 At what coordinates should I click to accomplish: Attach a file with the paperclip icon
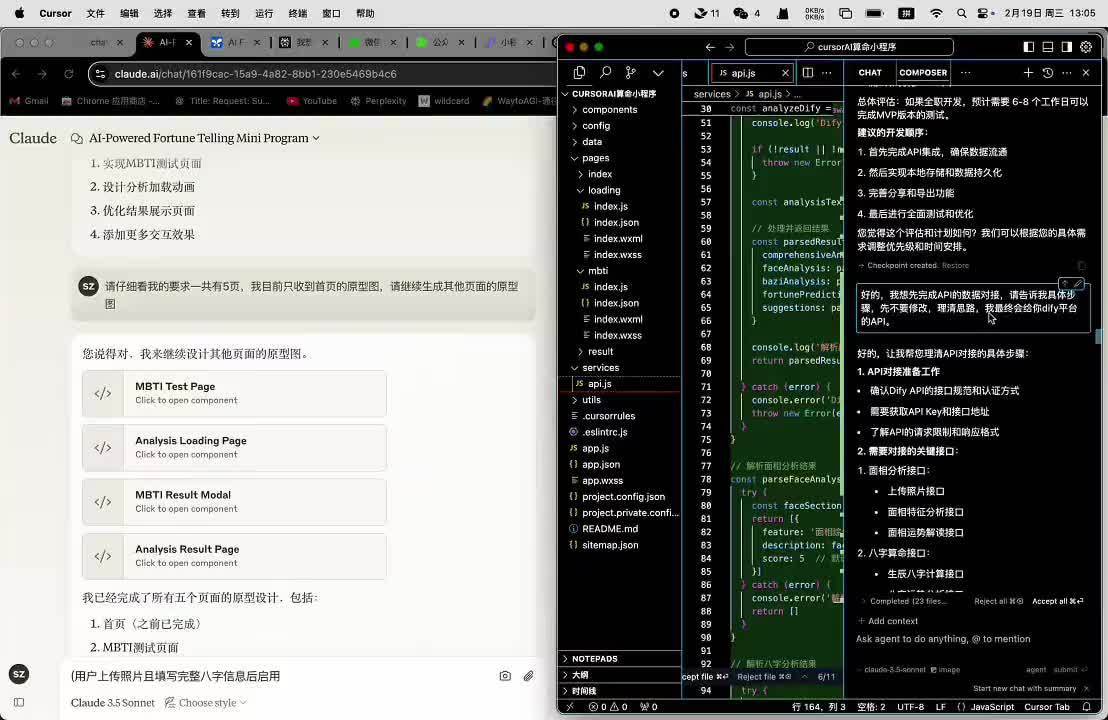click(x=529, y=676)
